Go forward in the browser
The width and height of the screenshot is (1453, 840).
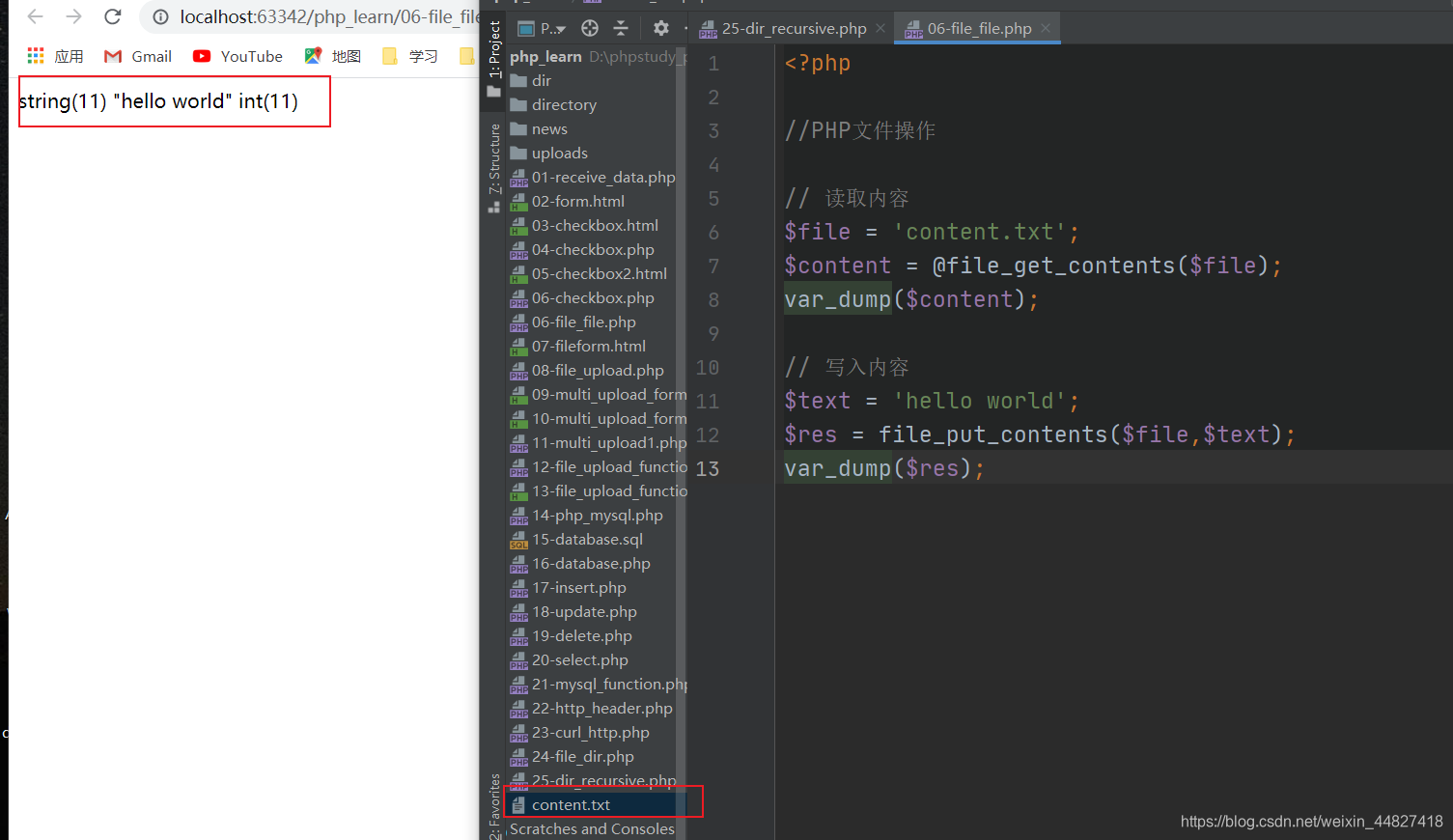point(74,16)
